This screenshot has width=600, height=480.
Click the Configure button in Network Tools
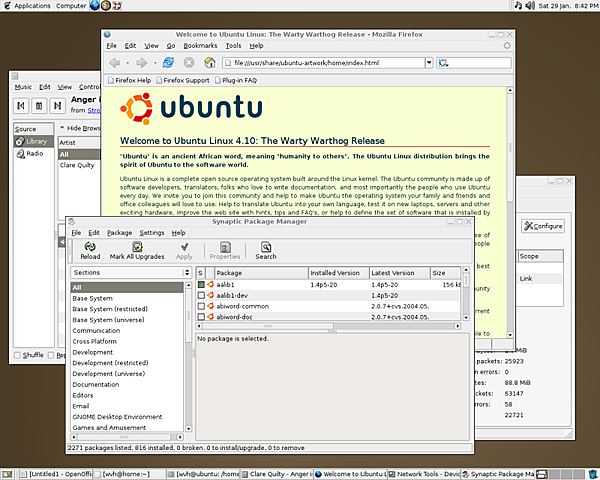click(543, 226)
